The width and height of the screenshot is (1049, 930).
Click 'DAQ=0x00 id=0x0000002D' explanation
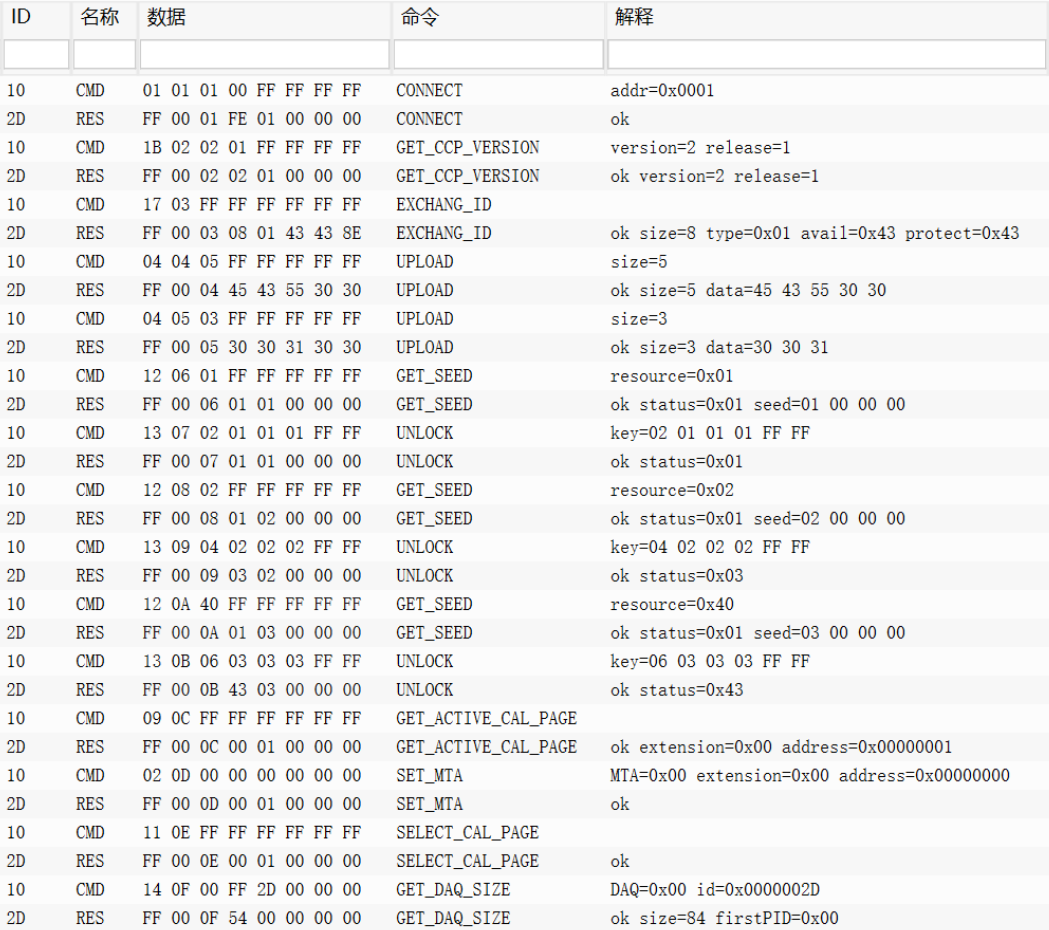point(714,890)
